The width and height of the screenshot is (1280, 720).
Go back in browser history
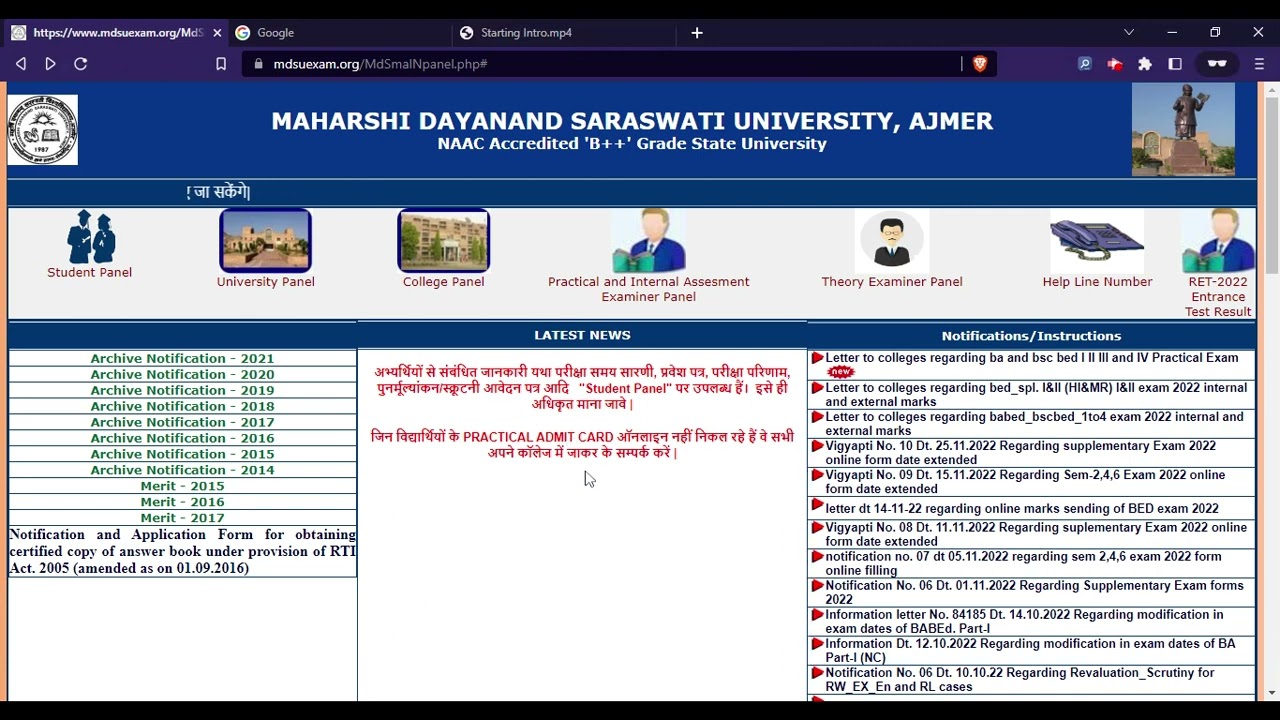point(21,64)
